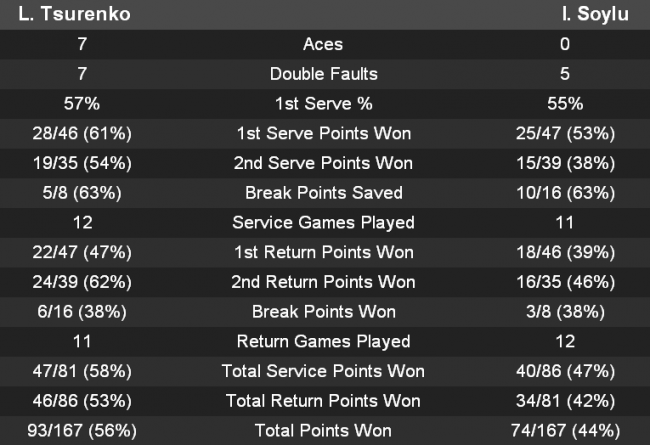Click the 2nd Serve Points Won label

point(323,163)
